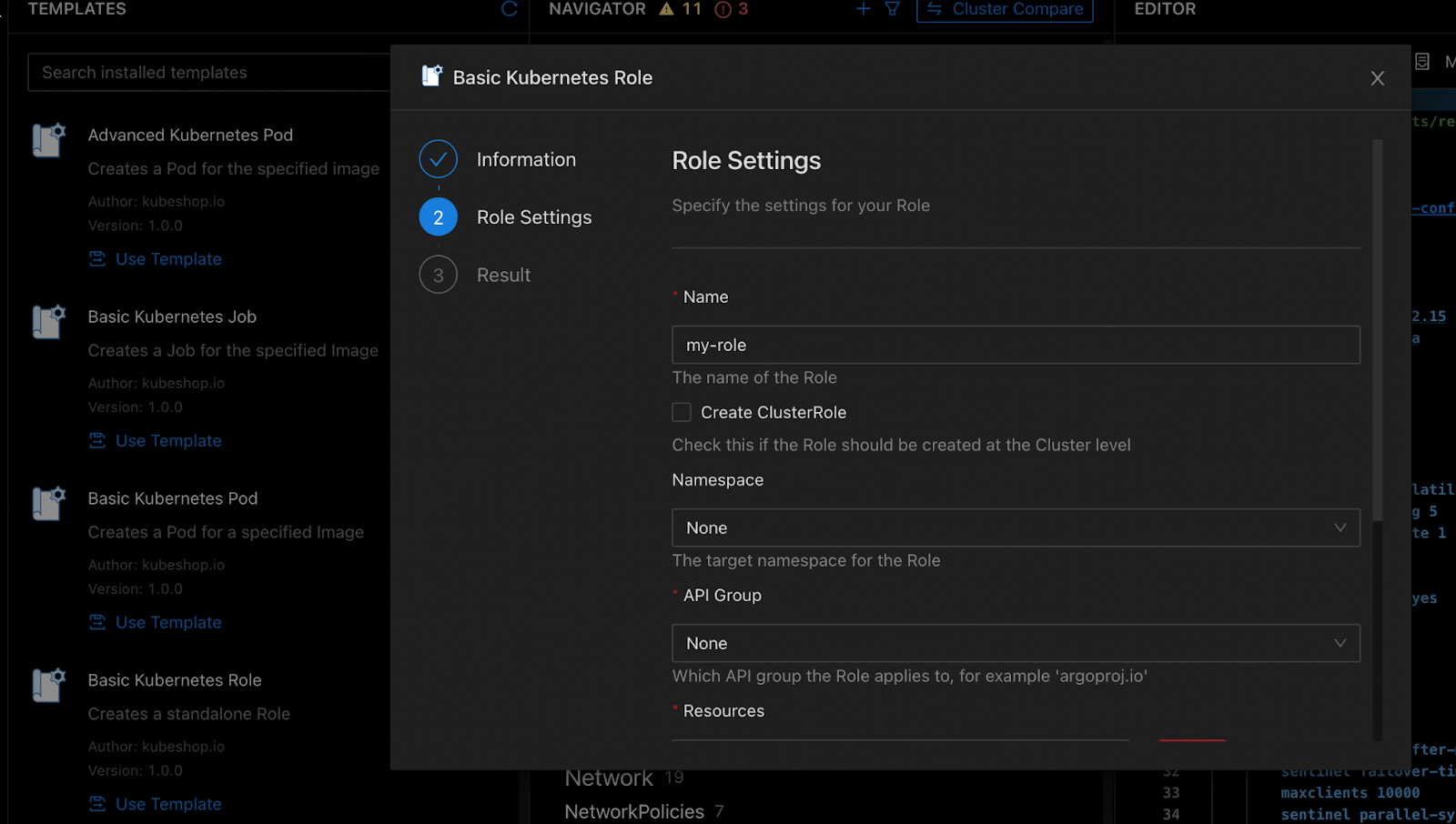Click the Basic Kubernetes Role list title
The height and width of the screenshot is (824, 1456).
(175, 680)
